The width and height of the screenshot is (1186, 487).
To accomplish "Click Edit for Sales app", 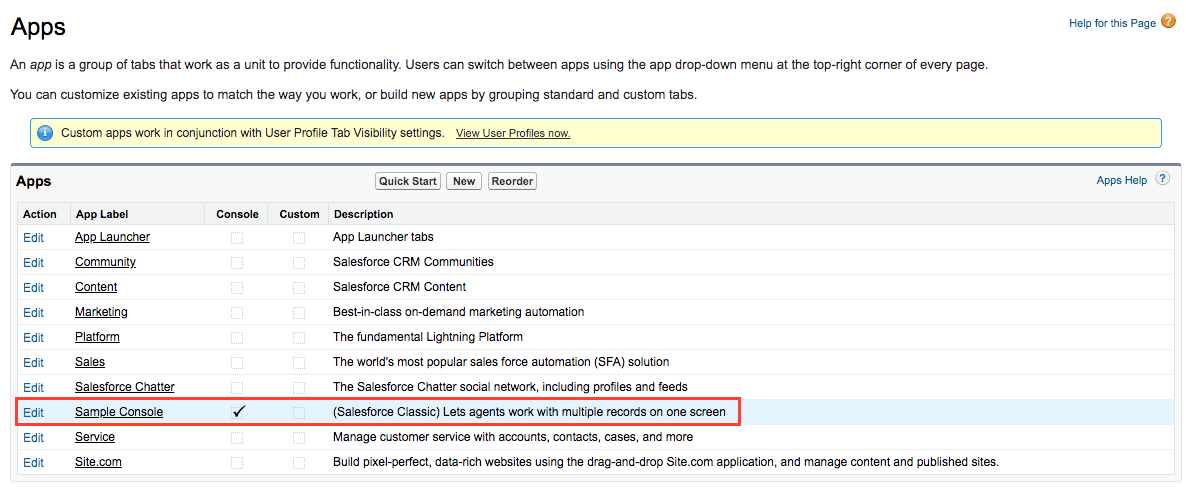I will 33,362.
